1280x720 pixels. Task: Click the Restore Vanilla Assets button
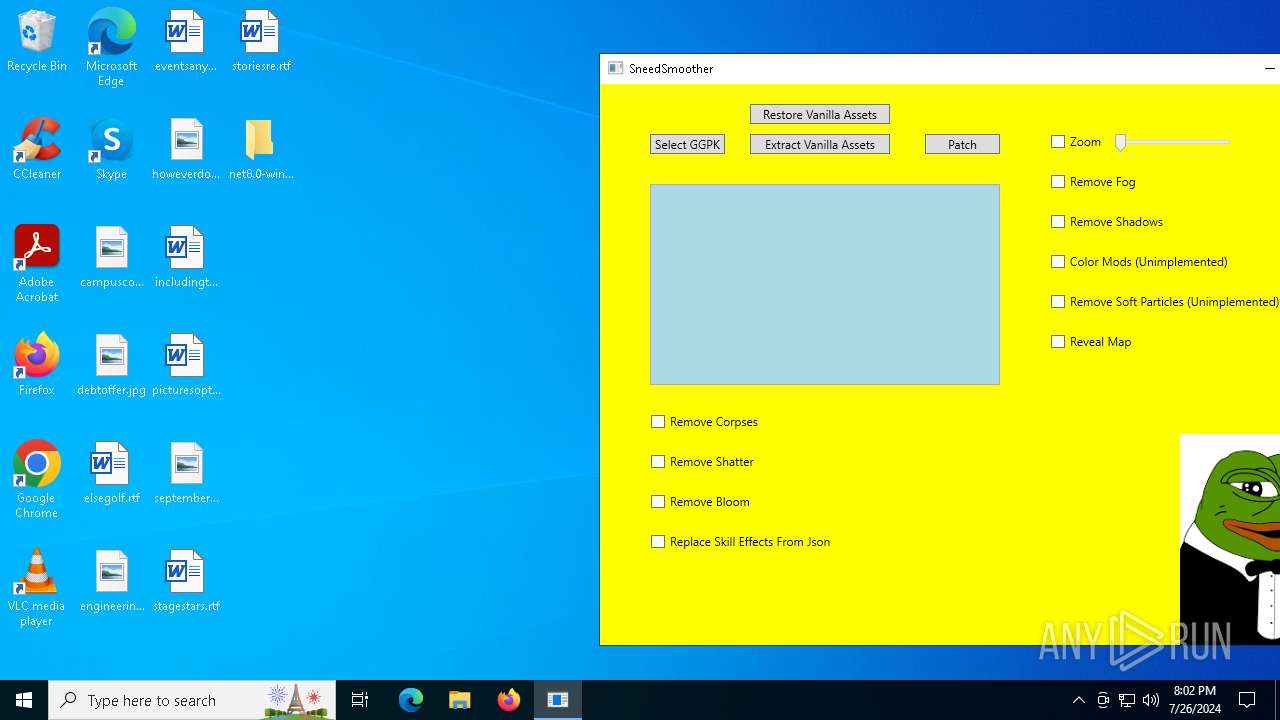pos(820,114)
